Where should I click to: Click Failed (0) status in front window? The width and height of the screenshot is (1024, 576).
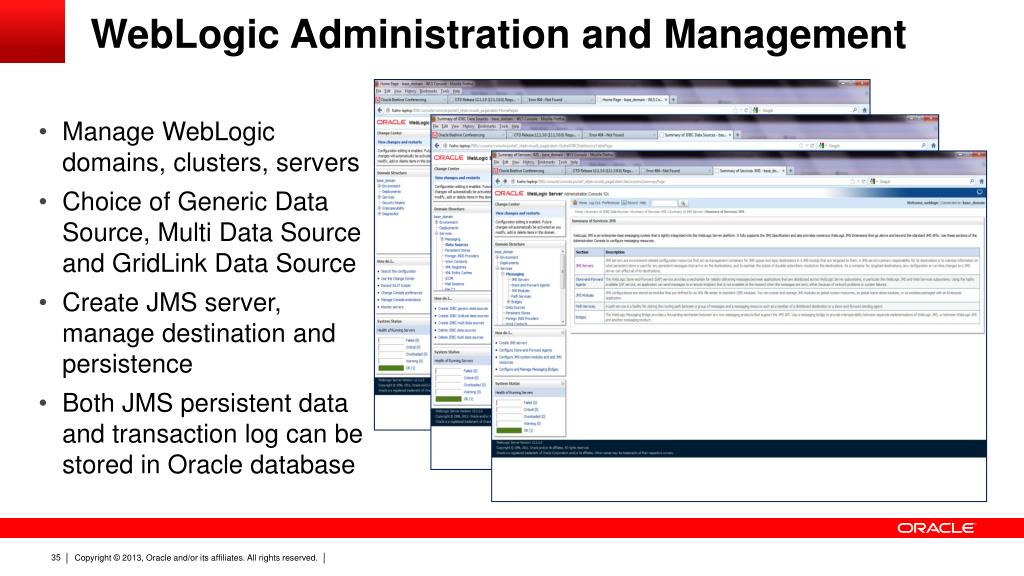[530, 403]
